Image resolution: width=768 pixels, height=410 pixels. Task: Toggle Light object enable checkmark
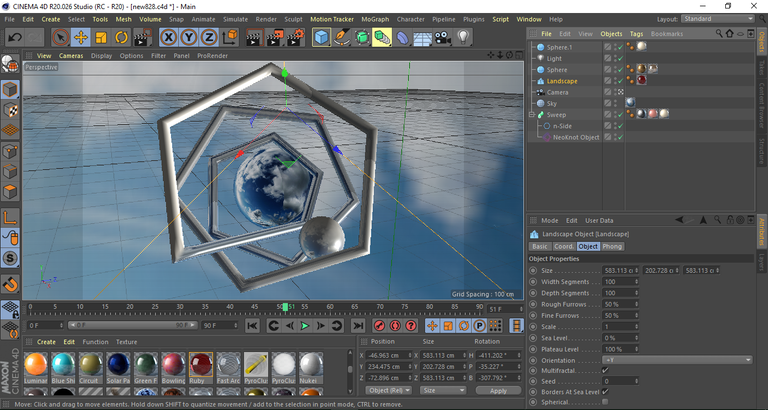620,59
